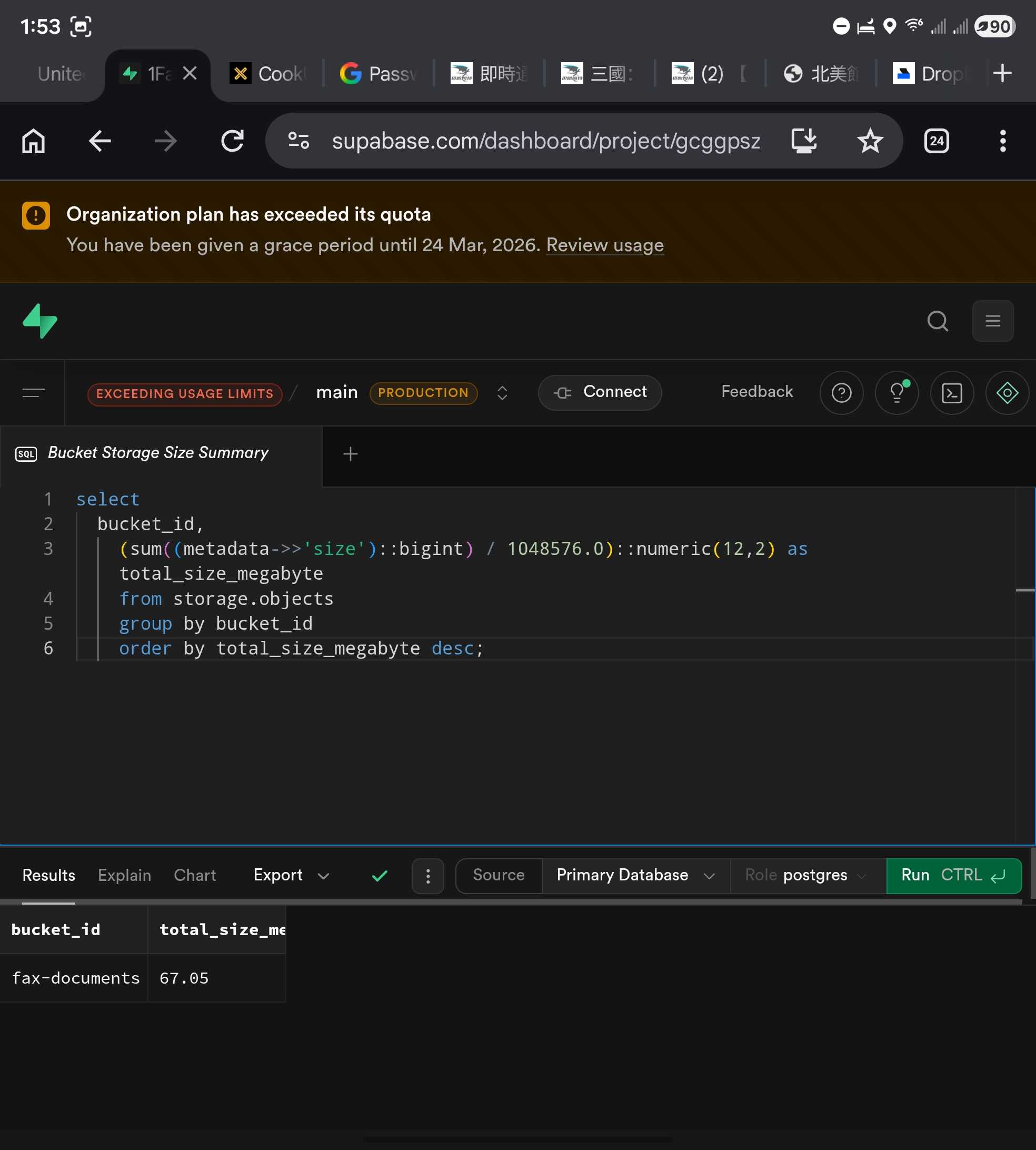
Task: Expand the Role postgres dropdown
Action: [805, 876]
